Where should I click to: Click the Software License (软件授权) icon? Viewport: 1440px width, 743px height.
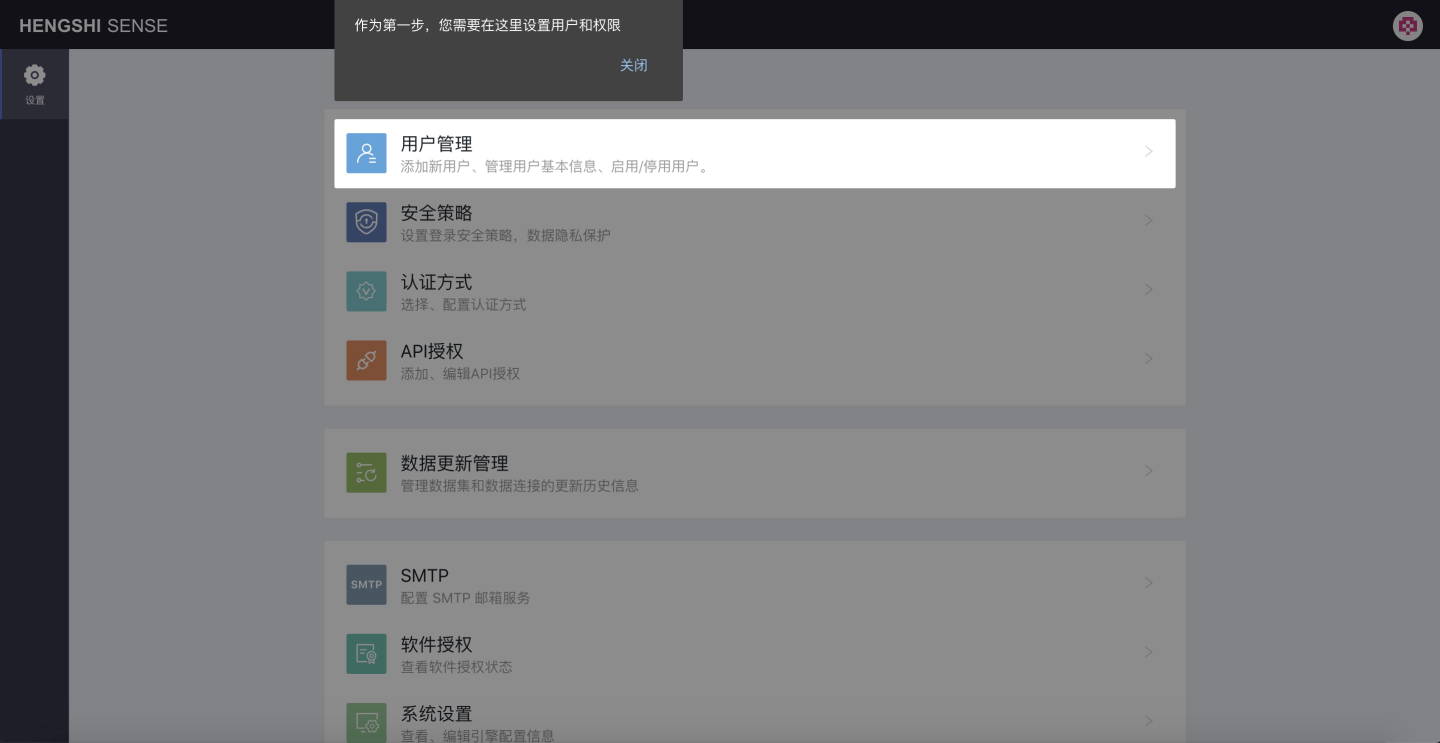[366, 654]
